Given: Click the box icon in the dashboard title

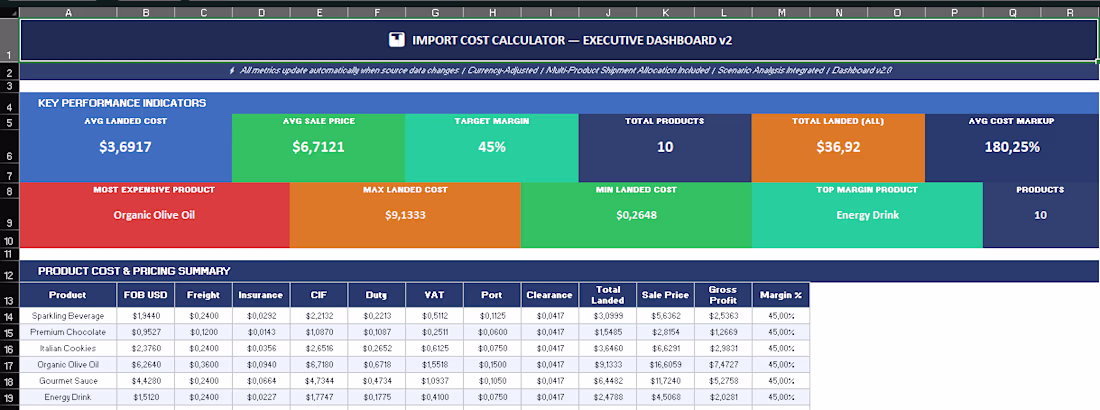Looking at the screenshot, I should pyautogui.click(x=397, y=40).
